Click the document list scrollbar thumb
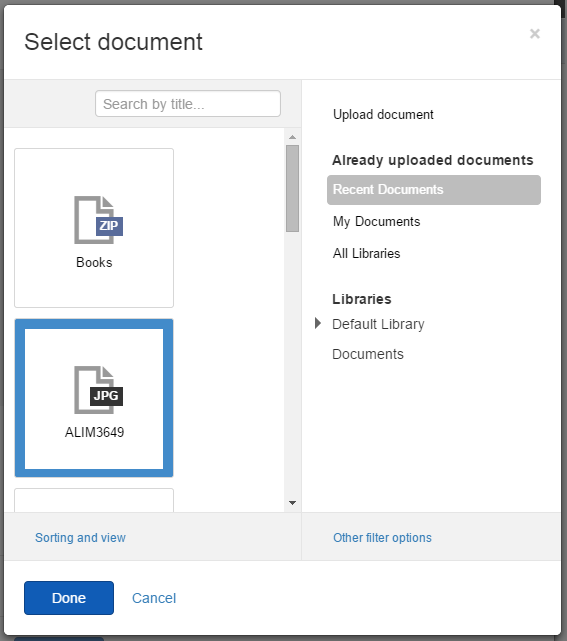The height and width of the screenshot is (641, 567). [292, 188]
